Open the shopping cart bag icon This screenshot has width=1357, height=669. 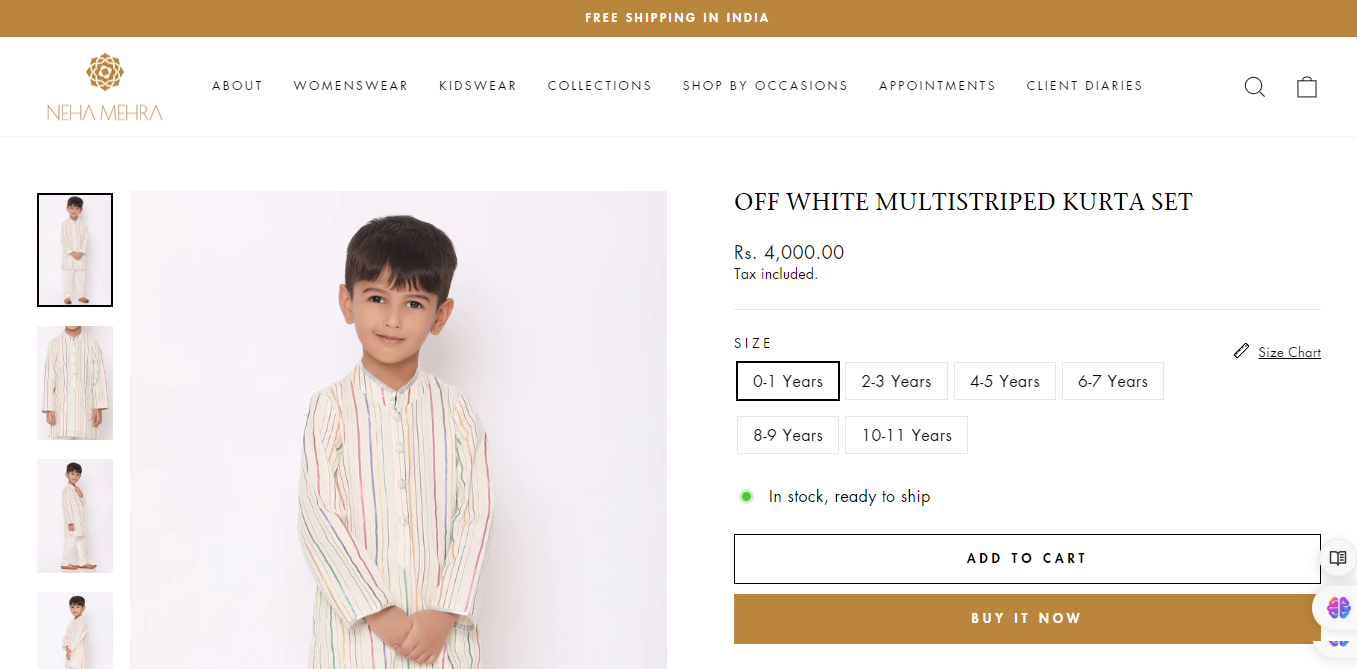pyautogui.click(x=1307, y=87)
